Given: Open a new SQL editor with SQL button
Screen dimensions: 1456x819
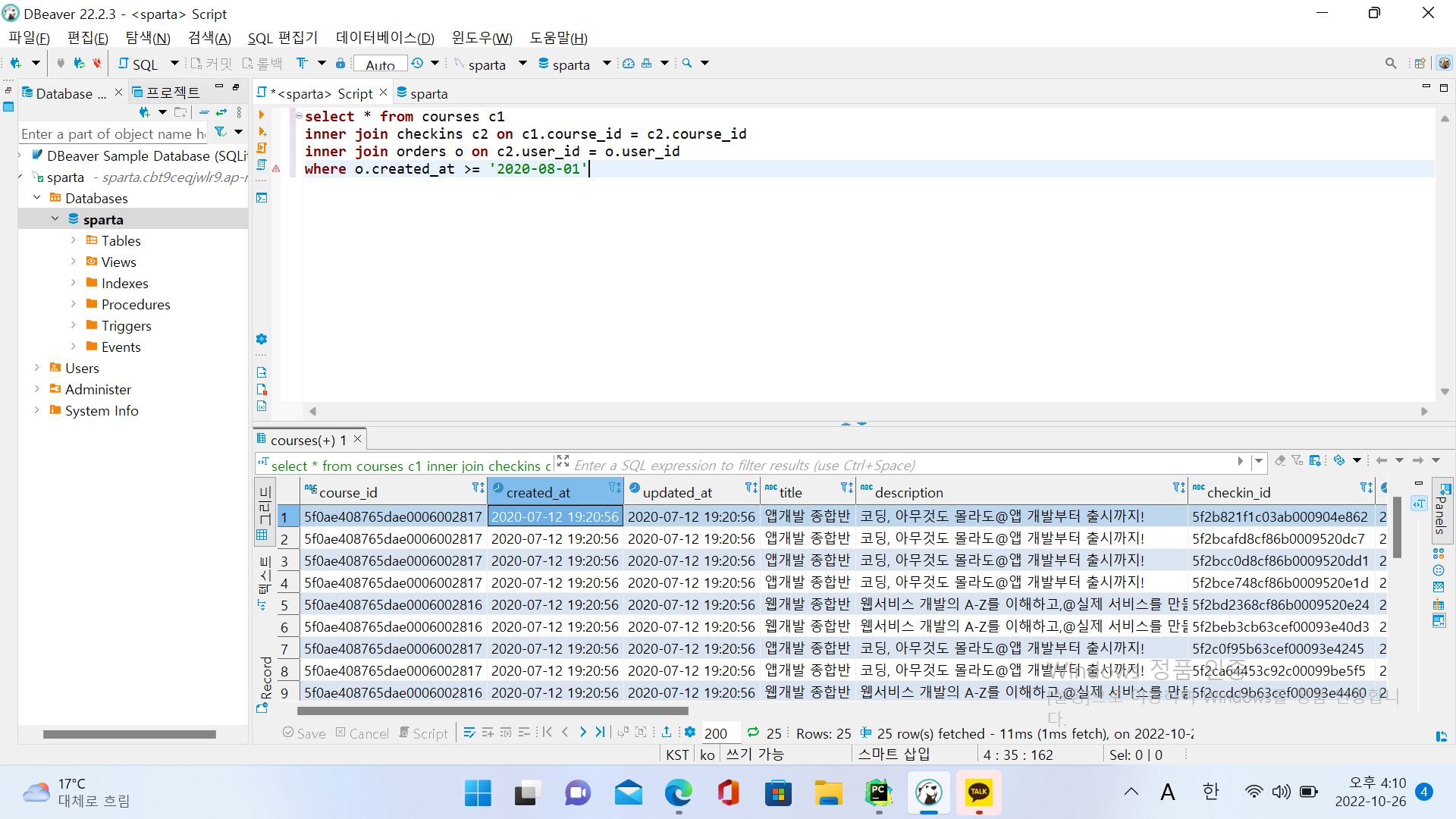Looking at the screenshot, I should point(139,64).
